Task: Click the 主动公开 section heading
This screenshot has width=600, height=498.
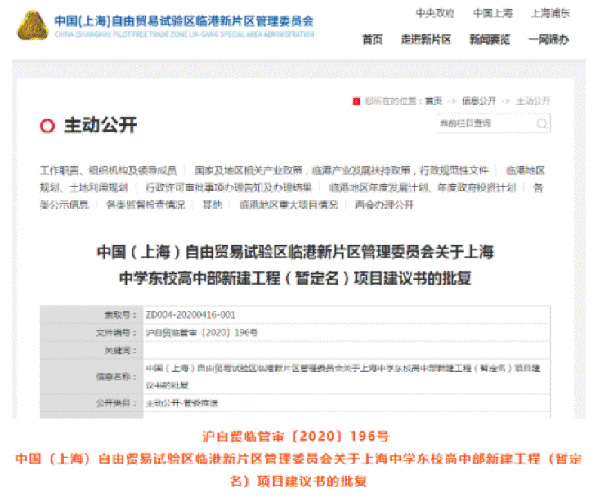Action: (100, 125)
